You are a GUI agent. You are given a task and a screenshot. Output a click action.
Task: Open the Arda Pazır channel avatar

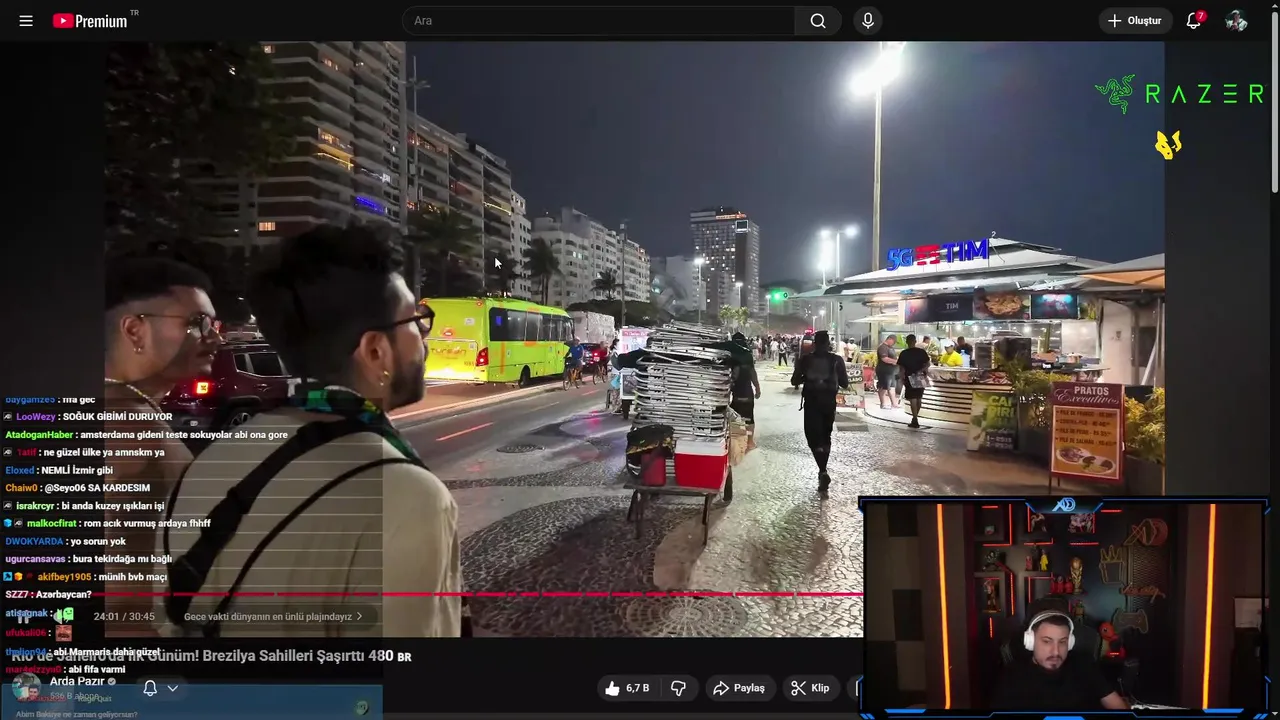[26, 688]
